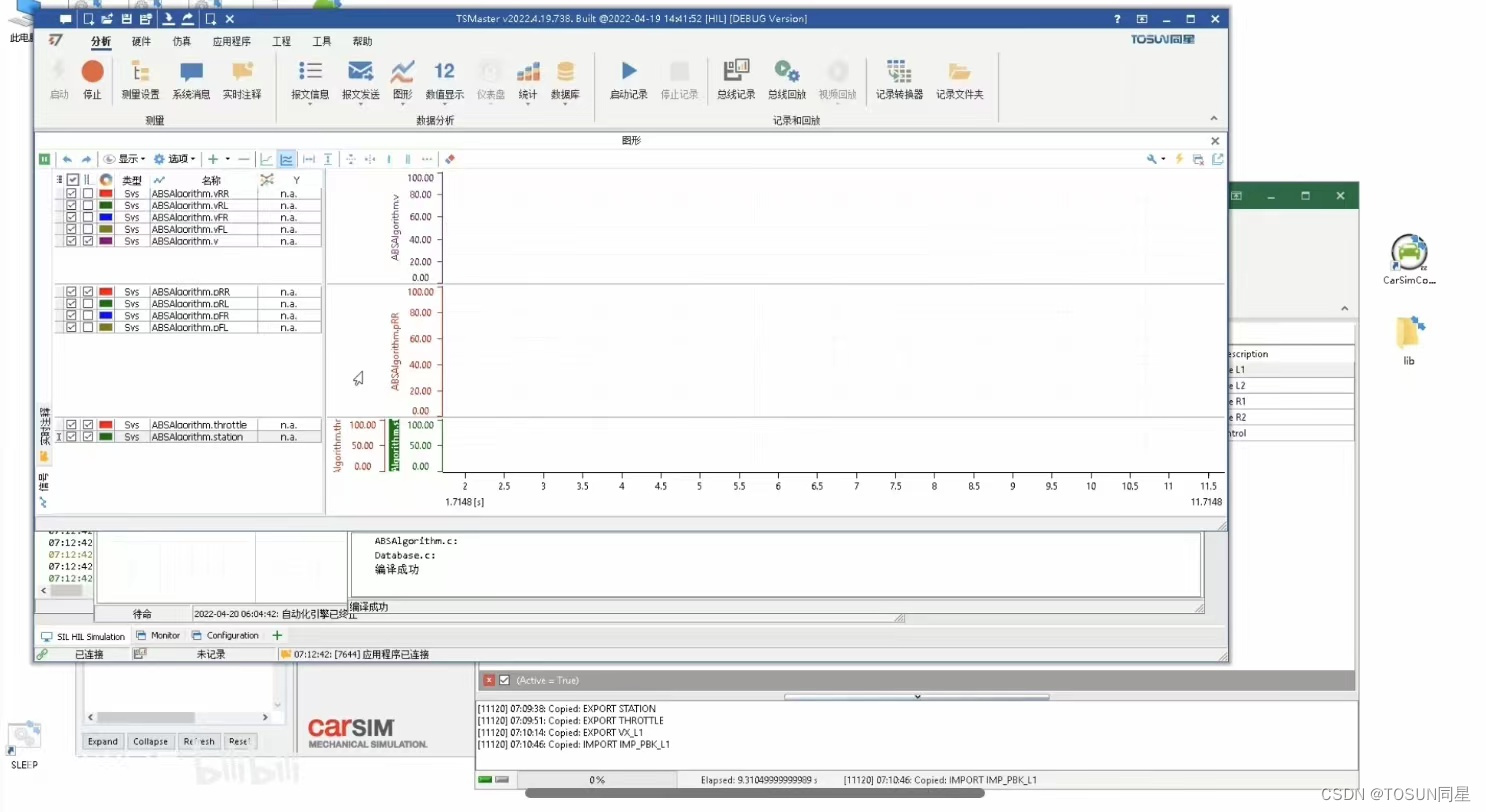Open dropdown arrow next to plus icon
This screenshot has height=812, width=1486.
point(227,159)
